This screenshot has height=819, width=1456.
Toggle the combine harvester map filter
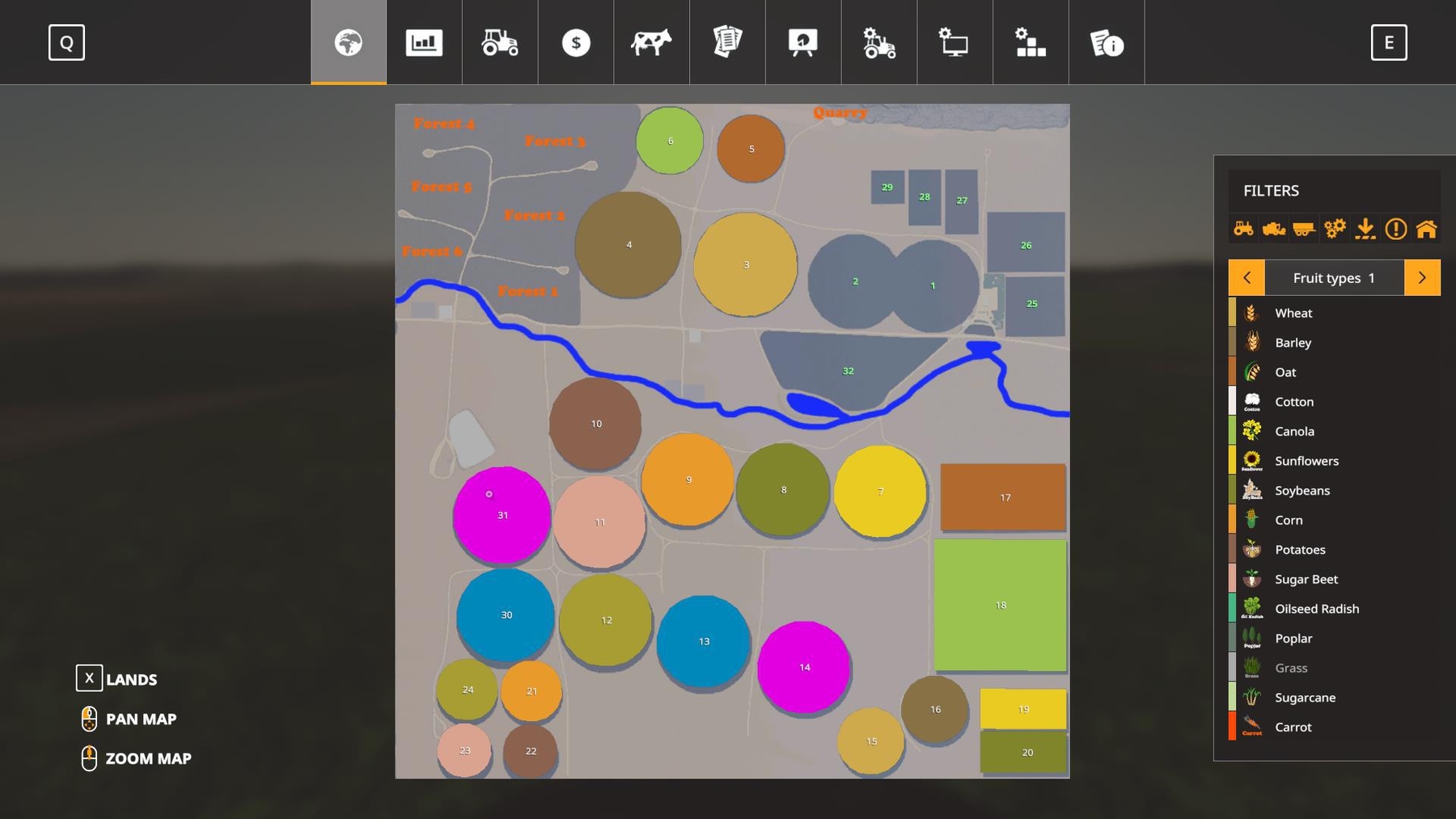click(1274, 229)
